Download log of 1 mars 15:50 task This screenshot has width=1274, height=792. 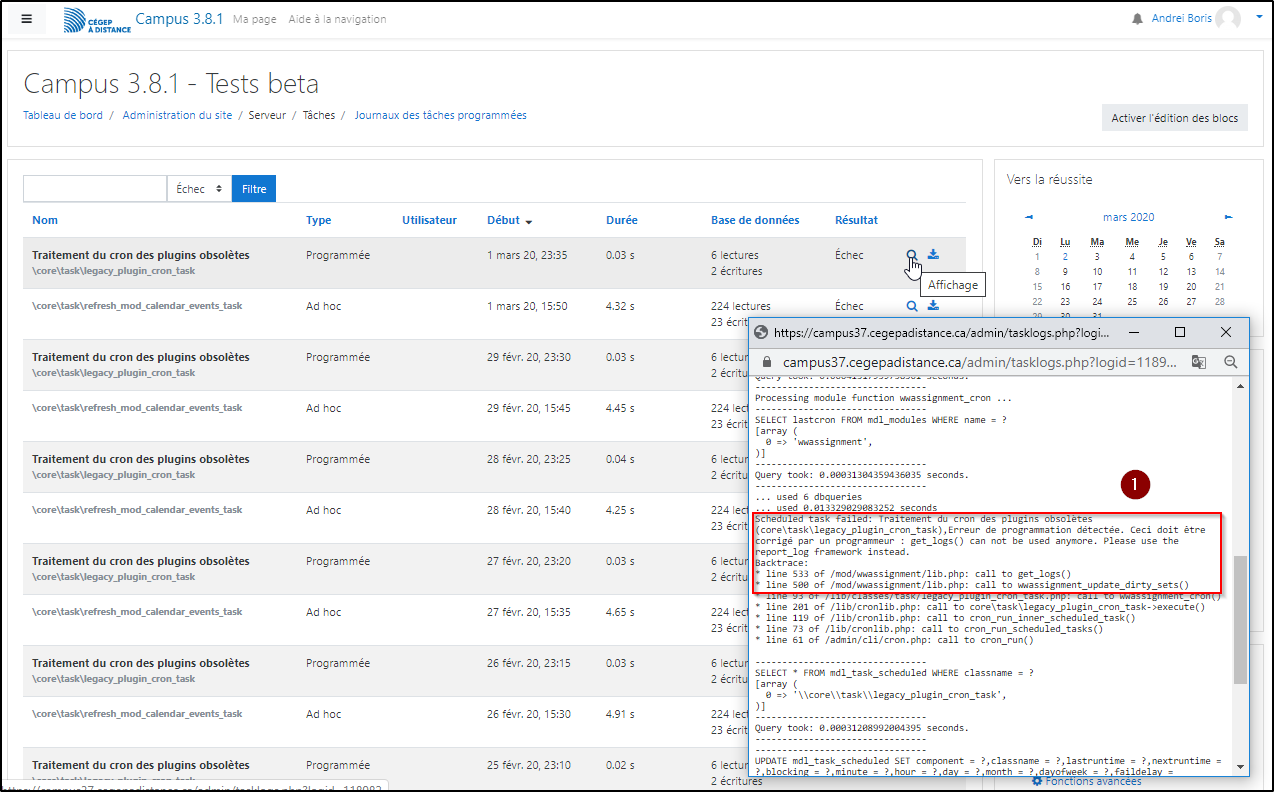click(933, 306)
